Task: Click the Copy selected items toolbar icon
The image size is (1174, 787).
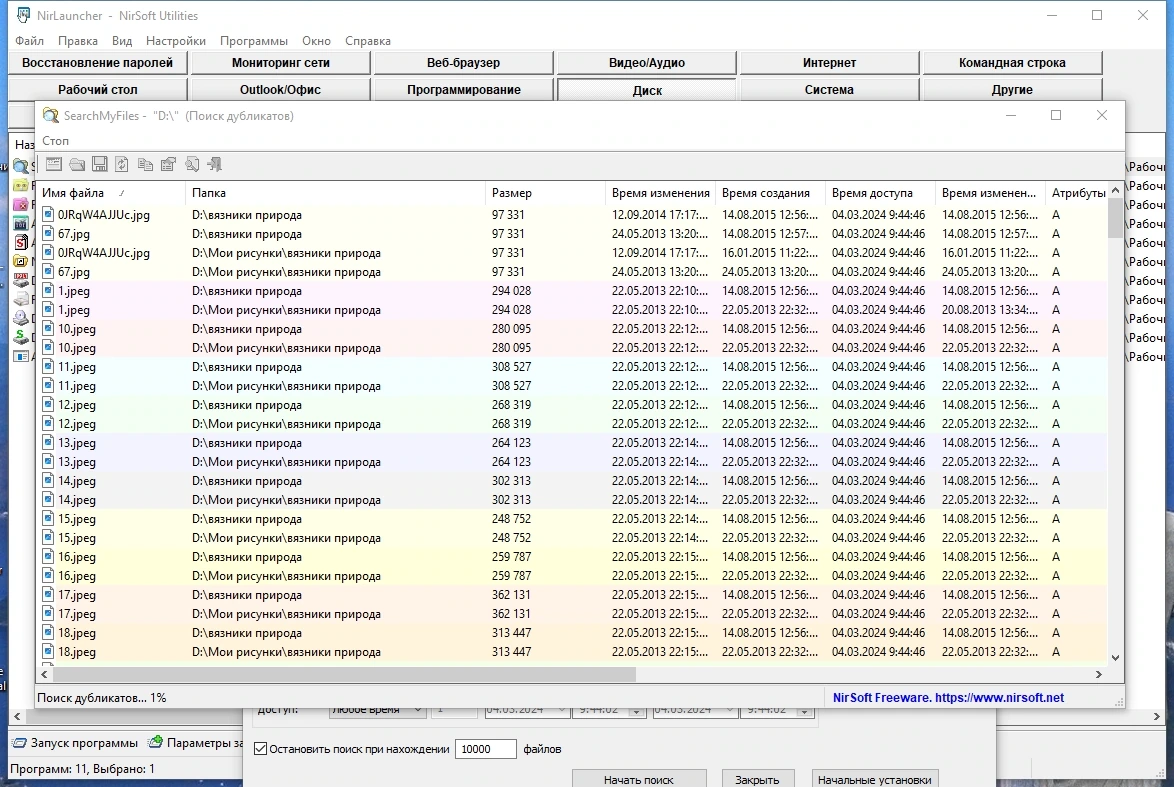Action: (145, 164)
